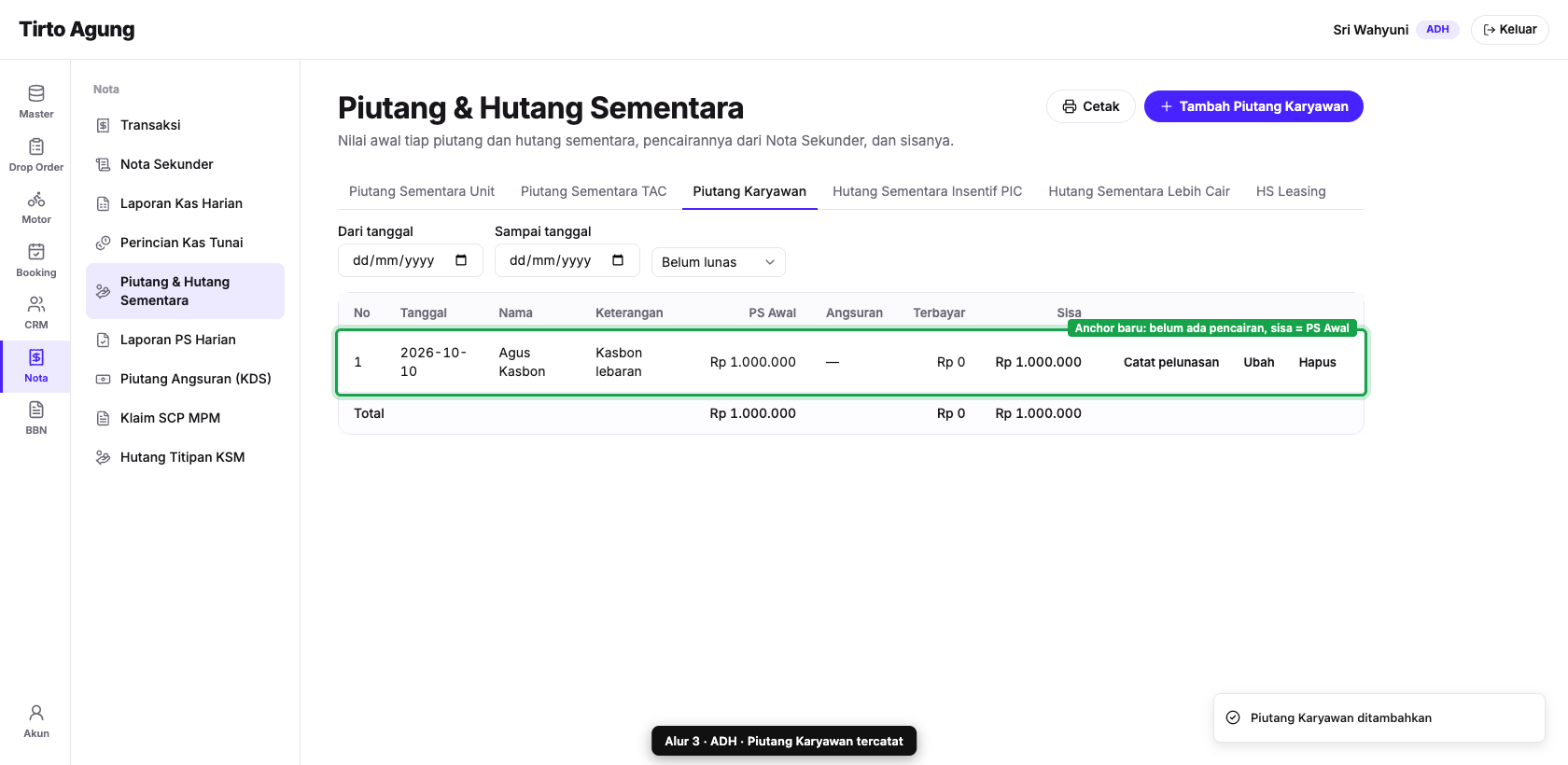The height and width of the screenshot is (765, 1568).
Task: Click the date cell "2026-10-10"
Action: 434,362
